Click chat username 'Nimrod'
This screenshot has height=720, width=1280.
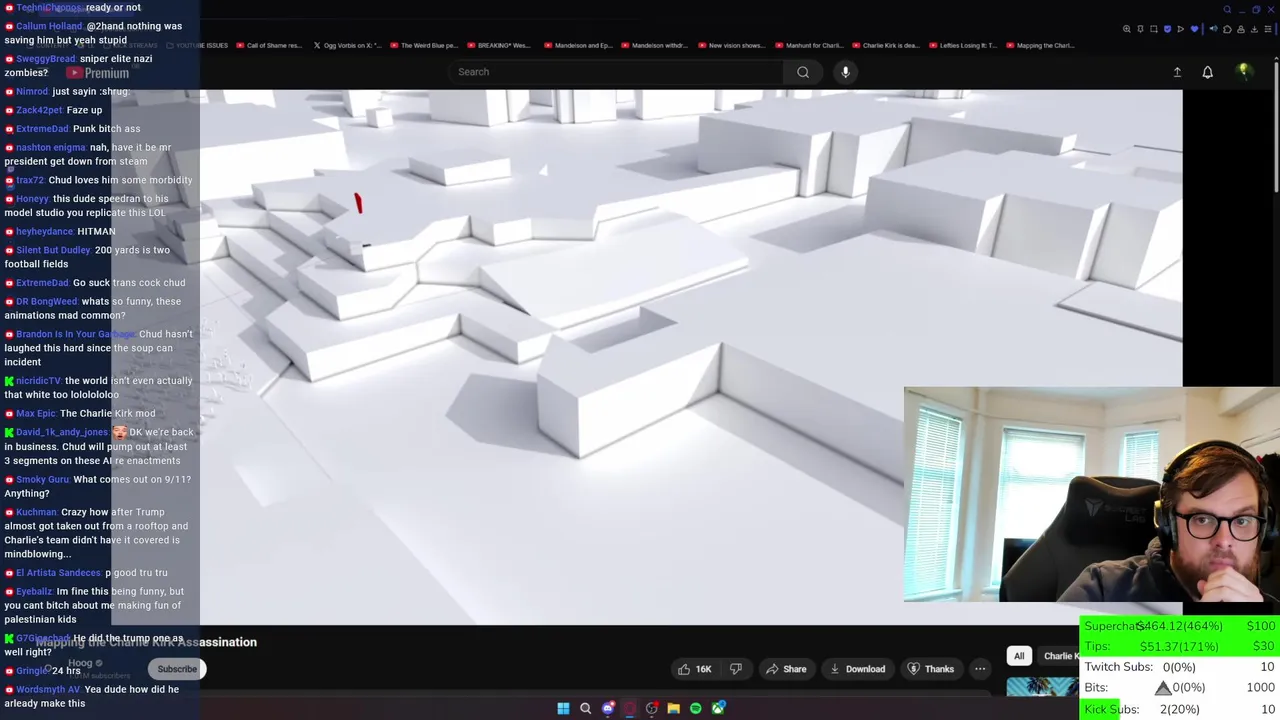tap(32, 91)
